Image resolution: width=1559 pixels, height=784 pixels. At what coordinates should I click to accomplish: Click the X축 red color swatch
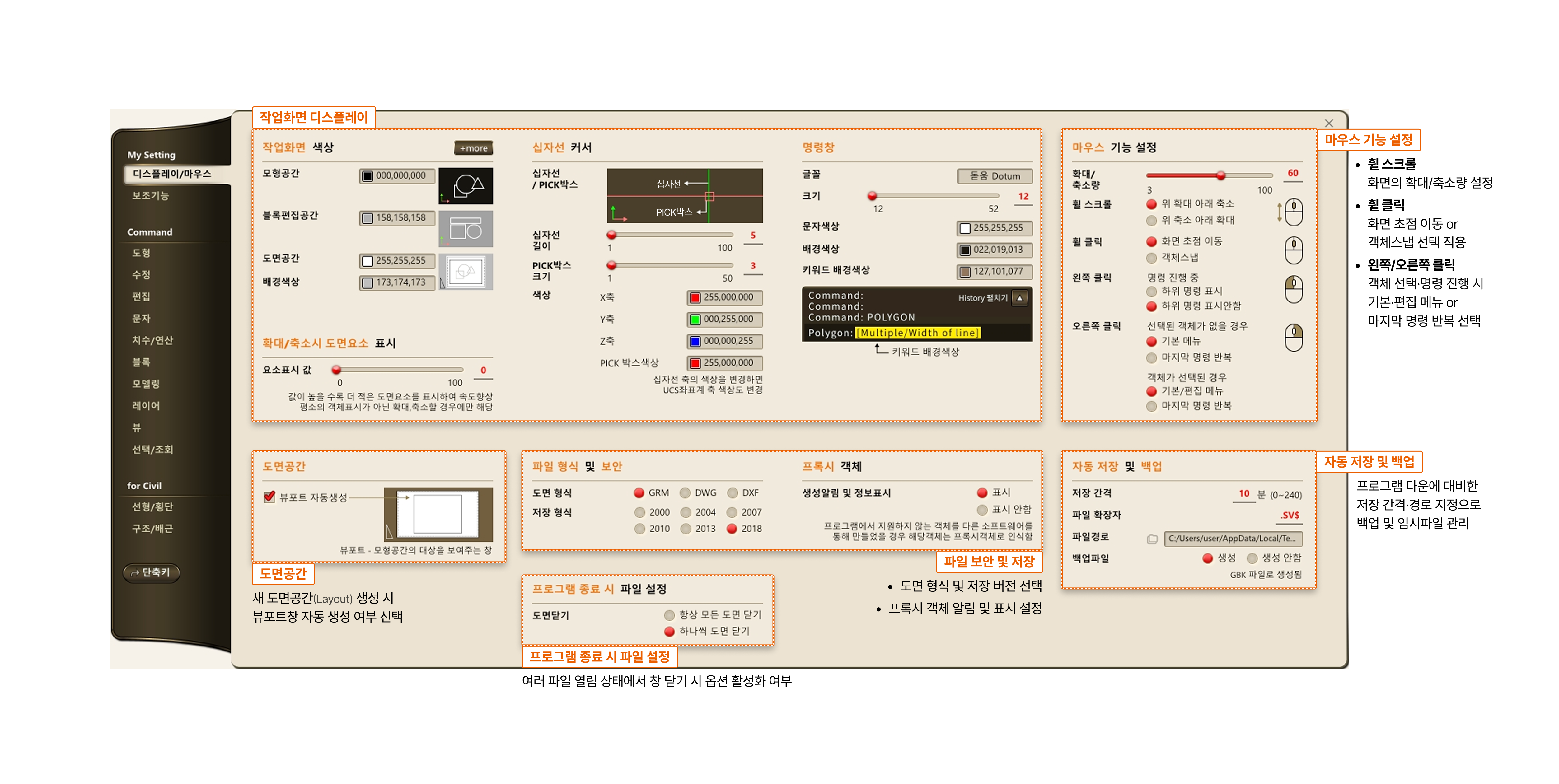[x=695, y=298]
